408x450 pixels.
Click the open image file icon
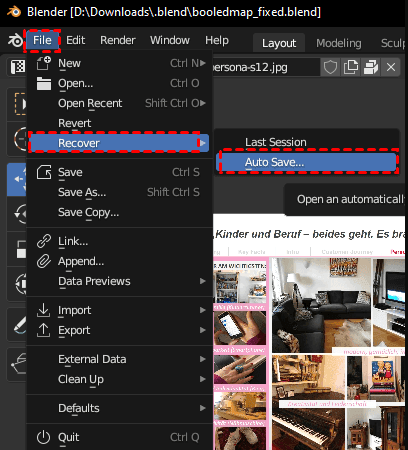point(371,67)
